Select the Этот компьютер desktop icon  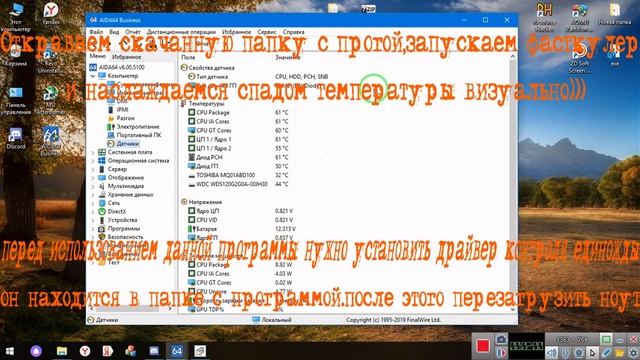pos(16,17)
